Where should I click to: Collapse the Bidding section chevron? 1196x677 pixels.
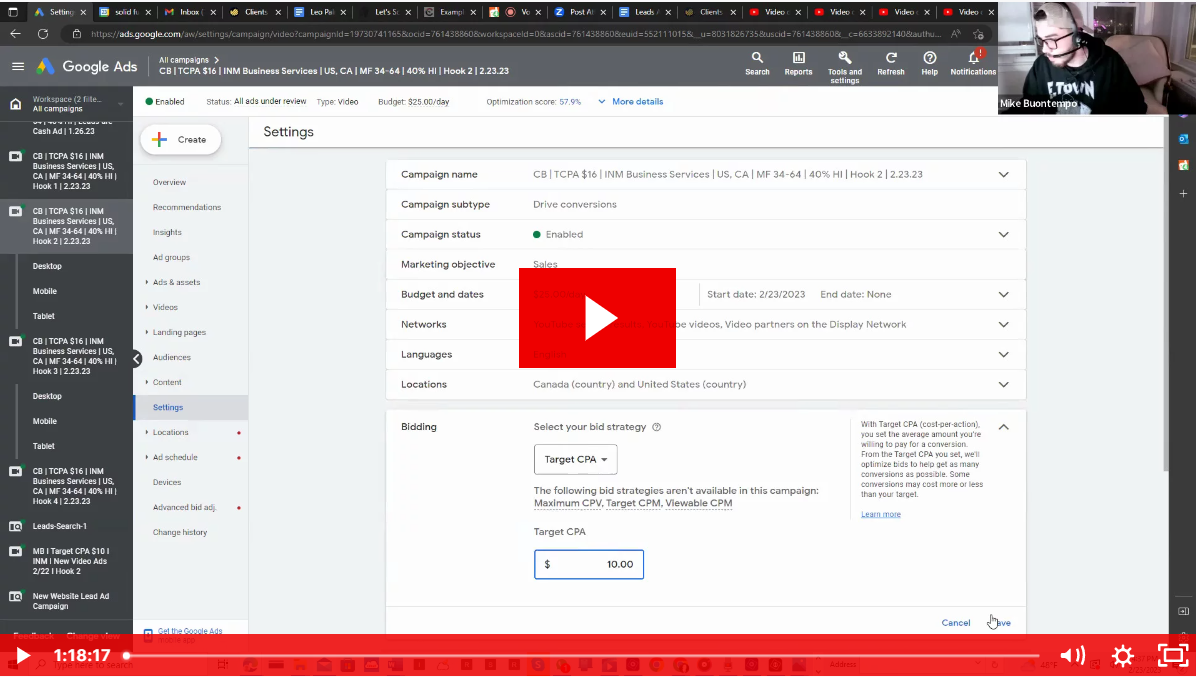pyautogui.click(x=1003, y=427)
